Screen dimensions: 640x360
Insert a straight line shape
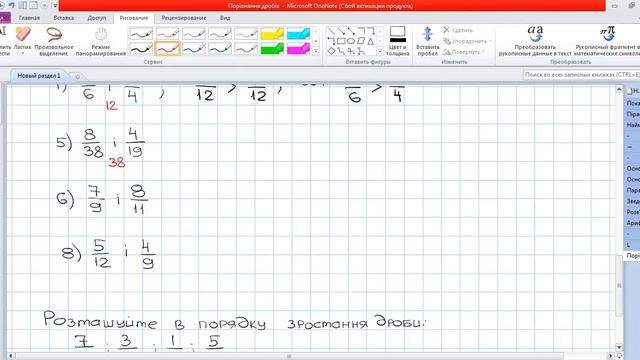tap(331, 31)
